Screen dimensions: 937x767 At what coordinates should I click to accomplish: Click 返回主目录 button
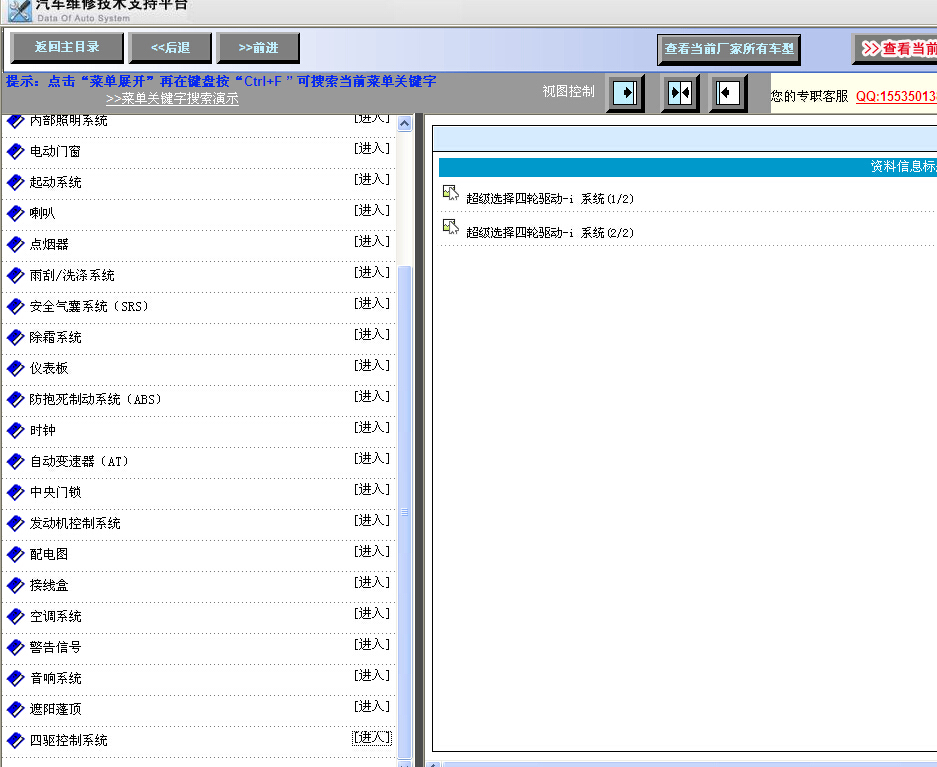point(67,47)
